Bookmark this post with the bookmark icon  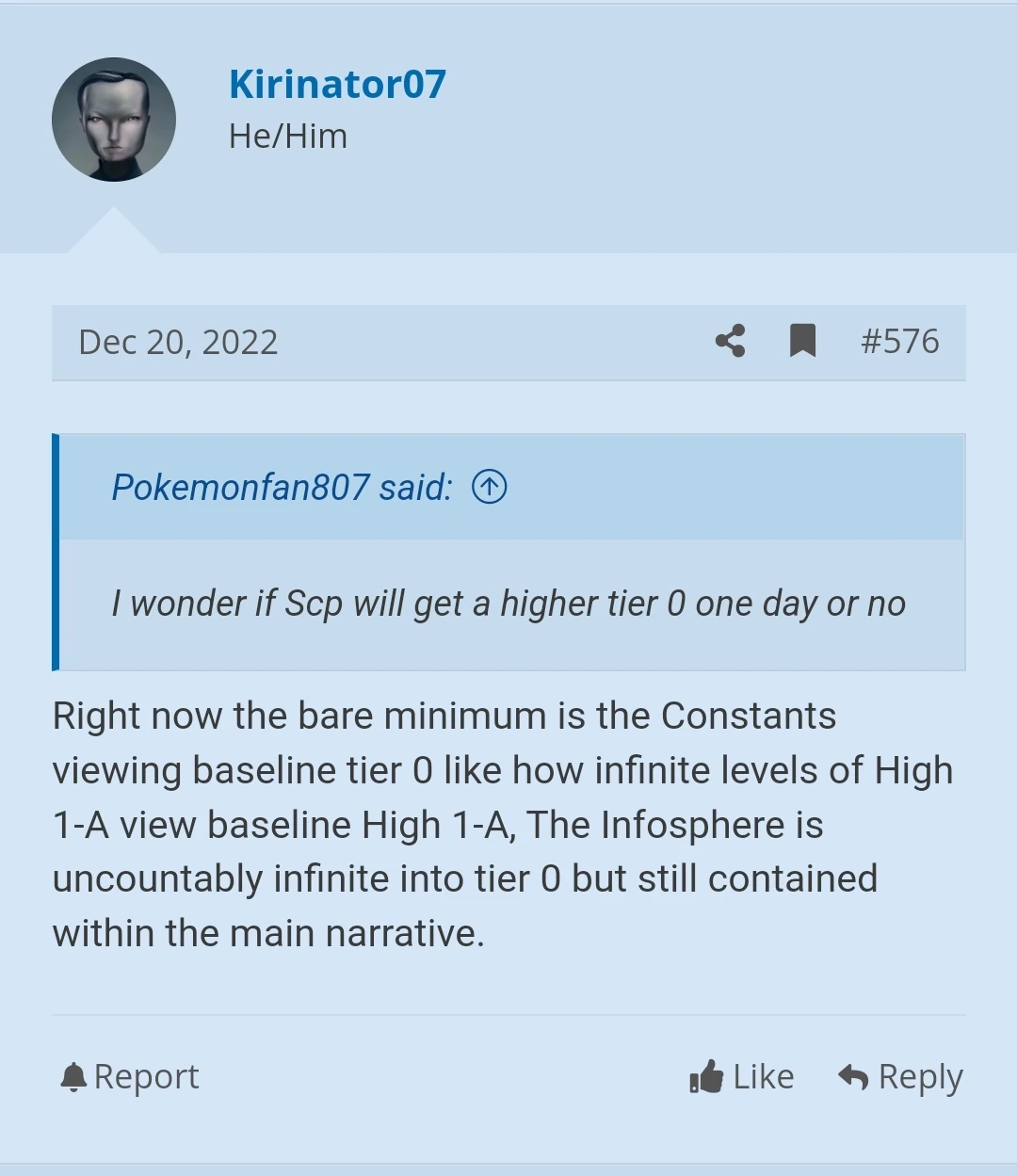(802, 341)
